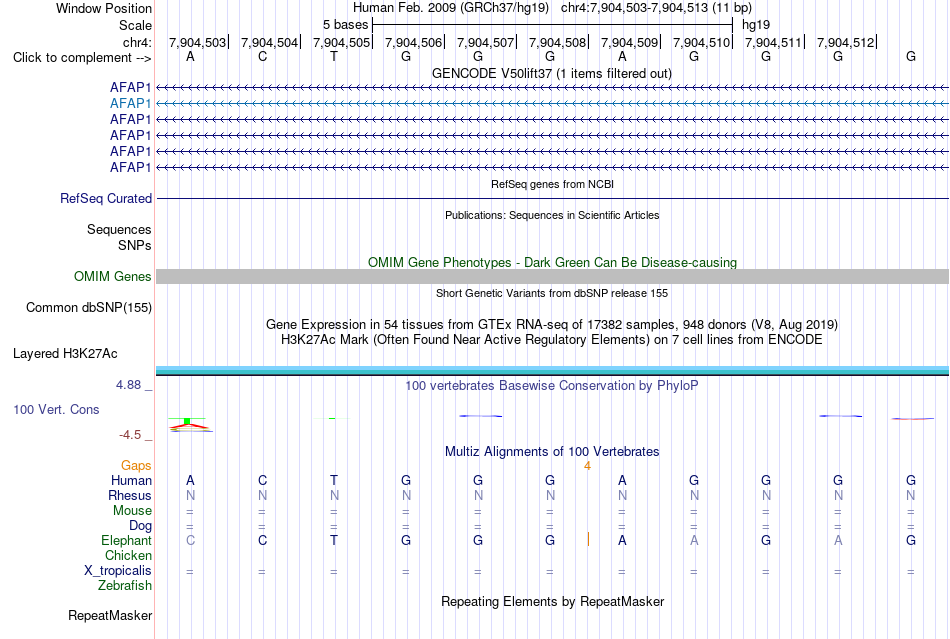Open "Short Genetic Variants from dbSNP release 155" title
Screen dimensions: 950x639
(x=552, y=293)
